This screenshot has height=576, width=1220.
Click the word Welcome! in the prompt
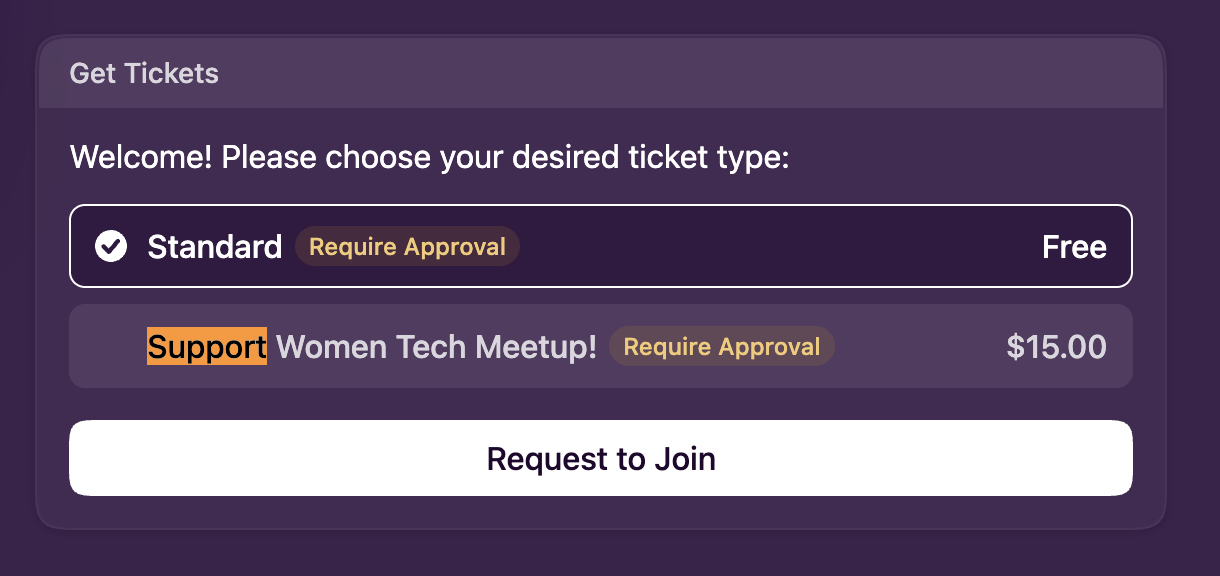coord(141,158)
